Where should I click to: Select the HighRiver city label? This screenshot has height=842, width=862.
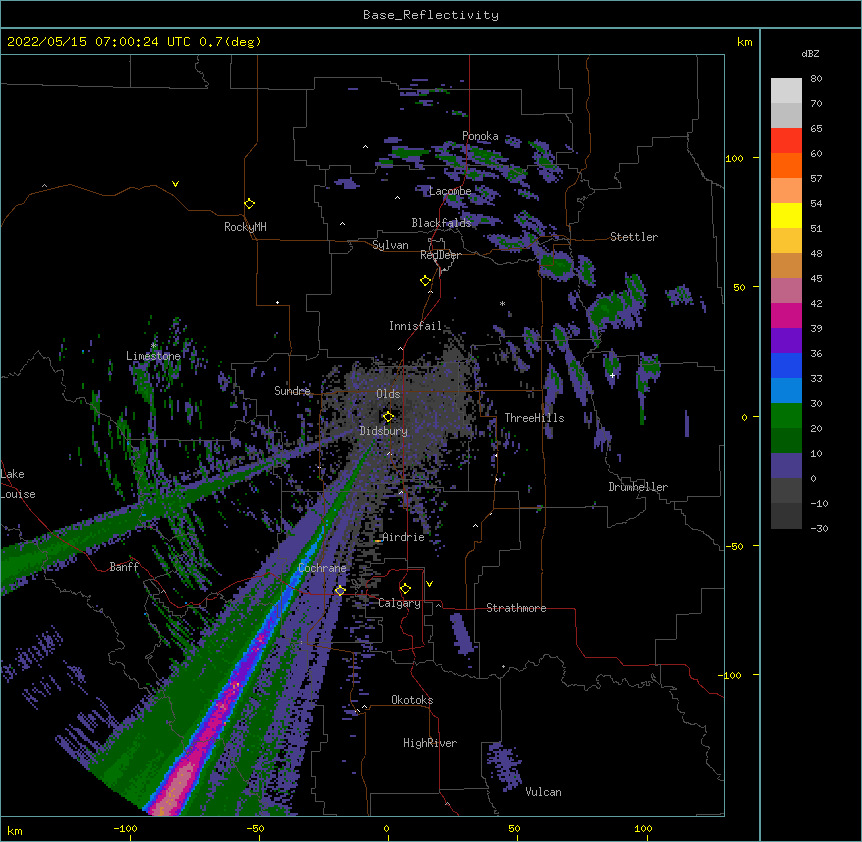click(x=430, y=743)
